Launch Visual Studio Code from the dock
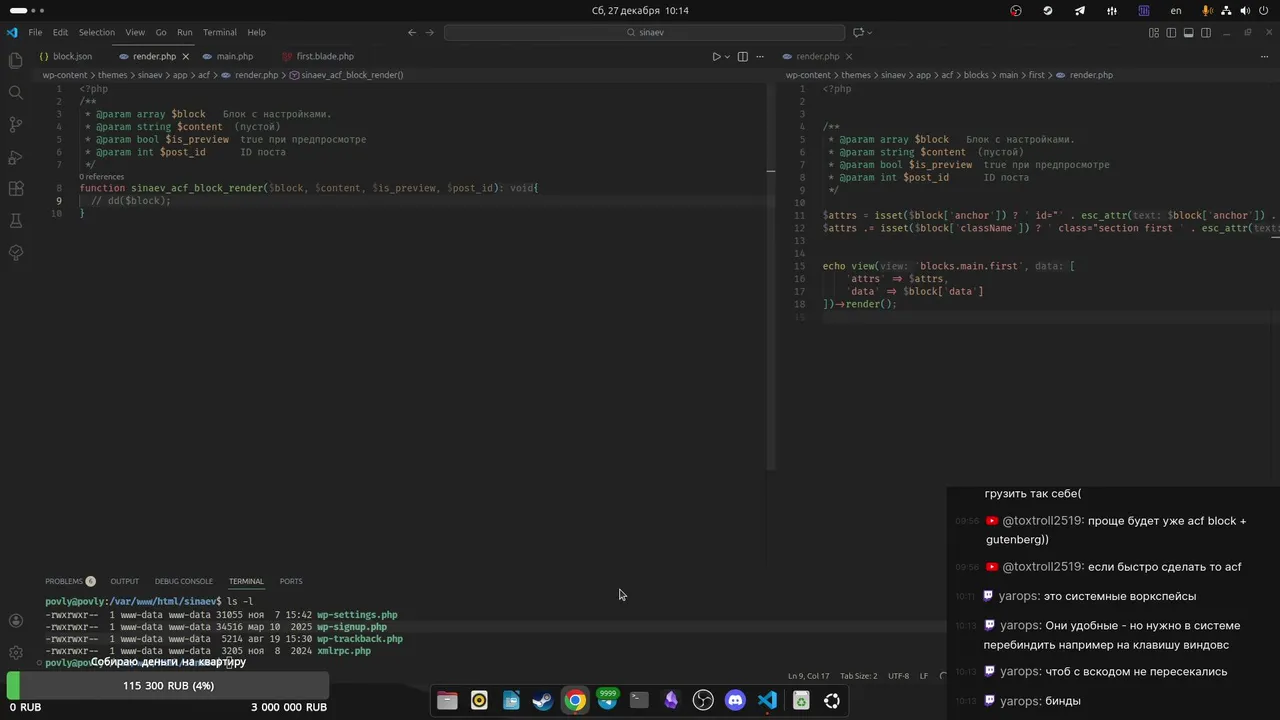Viewport: 1280px width, 720px height. pyautogui.click(x=767, y=701)
